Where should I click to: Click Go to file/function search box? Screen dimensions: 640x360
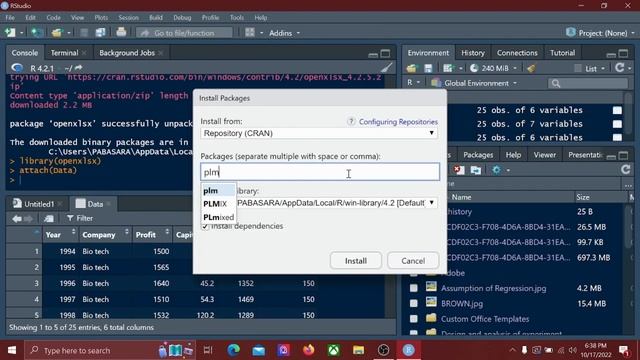click(x=184, y=33)
